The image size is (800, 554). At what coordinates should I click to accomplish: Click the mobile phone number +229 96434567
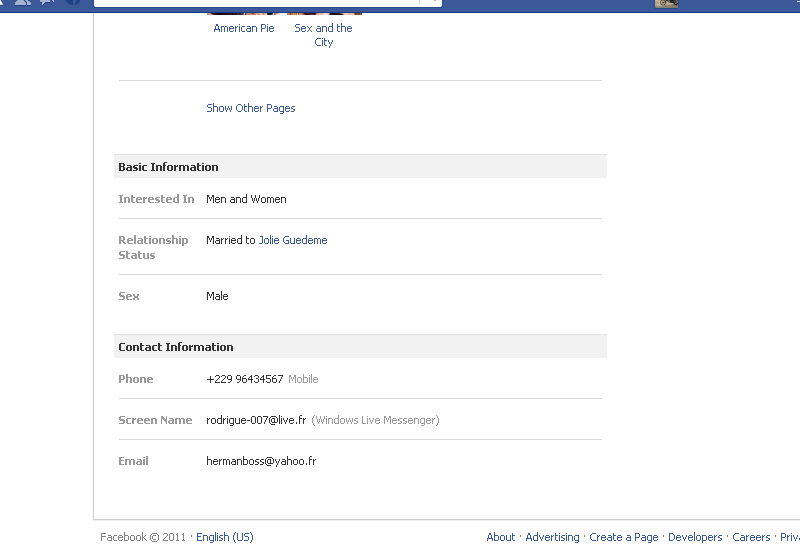[245, 379]
